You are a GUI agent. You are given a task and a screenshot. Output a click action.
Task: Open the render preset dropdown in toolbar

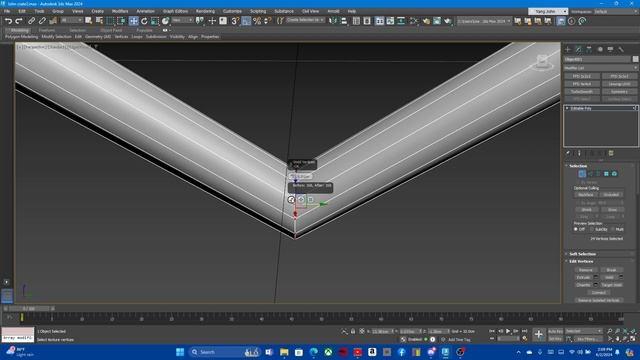pyautogui.click(x=484, y=21)
